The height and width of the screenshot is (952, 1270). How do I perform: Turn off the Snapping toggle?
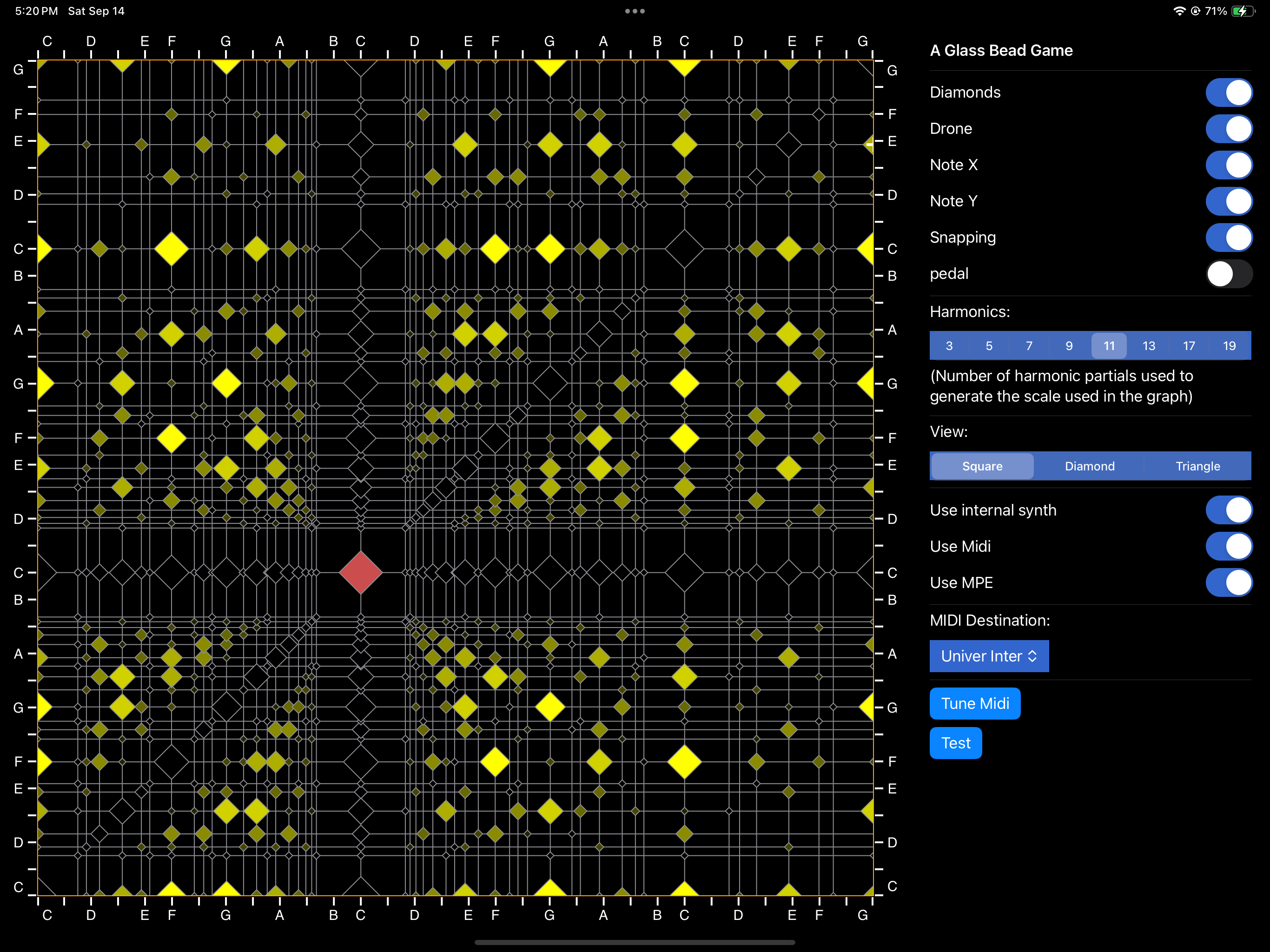click(x=1229, y=238)
